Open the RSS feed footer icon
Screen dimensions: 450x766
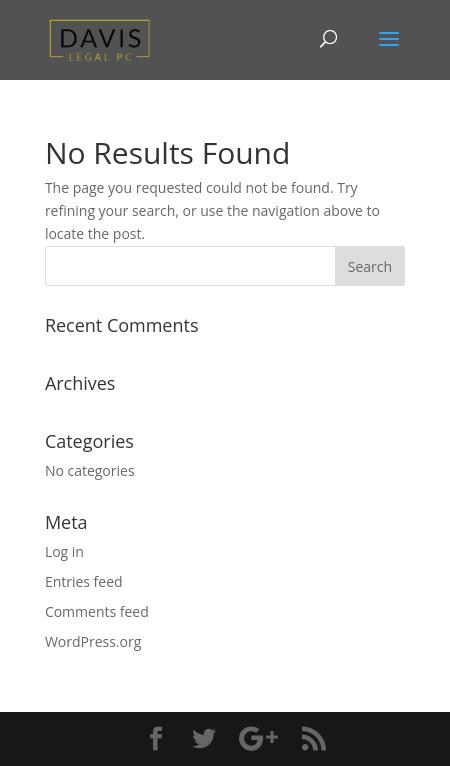[x=314, y=739]
